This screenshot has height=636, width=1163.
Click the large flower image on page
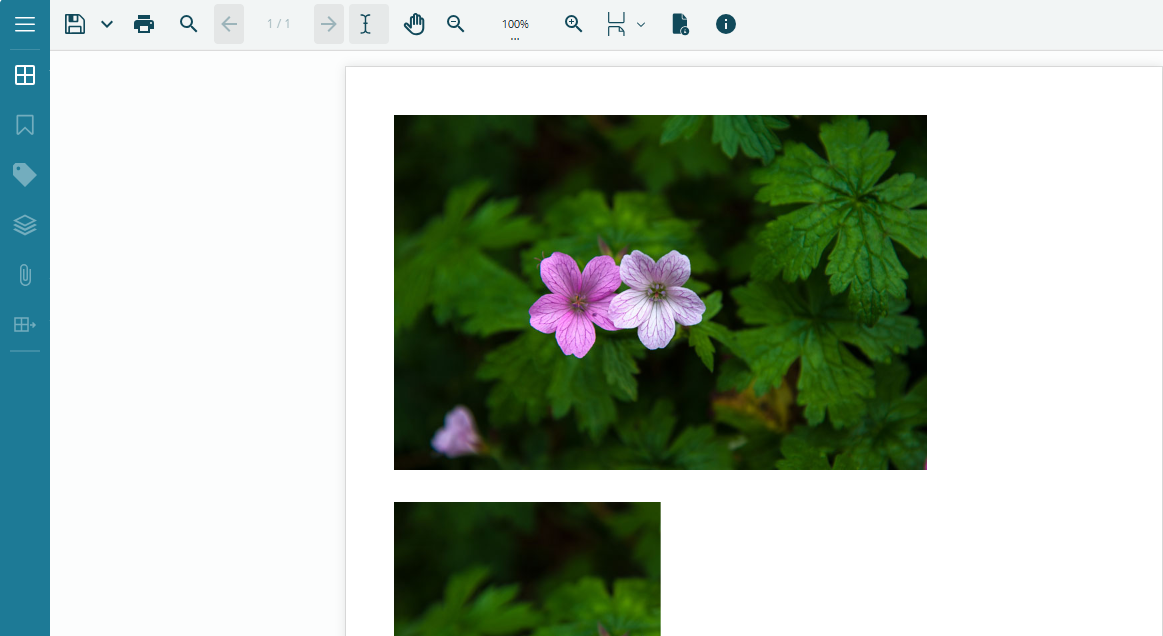pyautogui.click(x=660, y=292)
